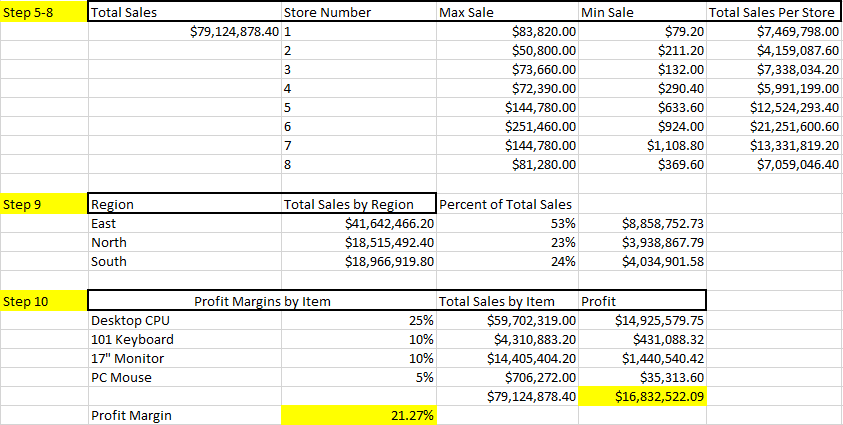Viewport: 843px width, 425px height.
Task: Select Desktop CPU sales $59,702,319.00
Action: 507,320
